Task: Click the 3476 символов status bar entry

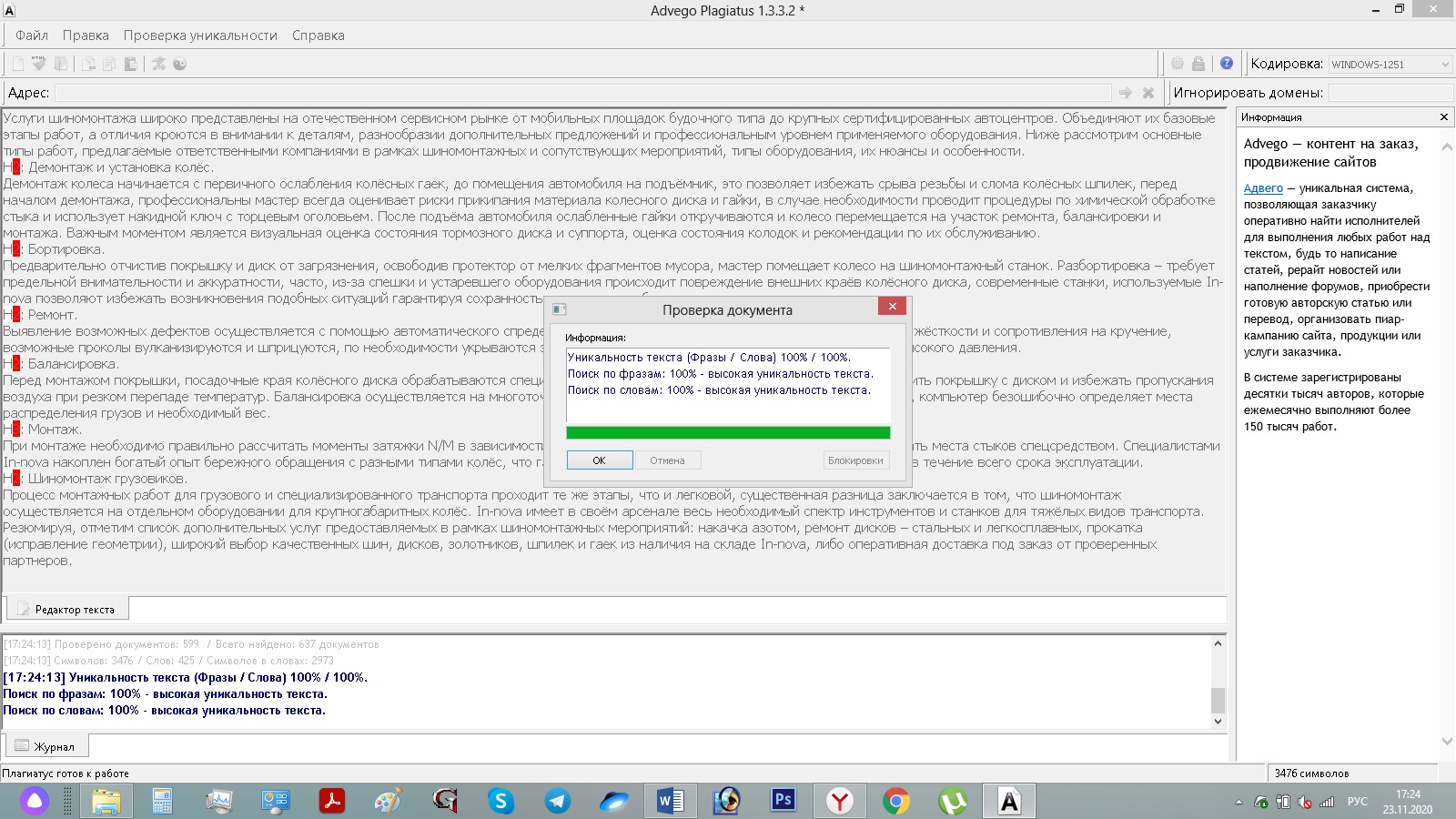Action: 1311,773
